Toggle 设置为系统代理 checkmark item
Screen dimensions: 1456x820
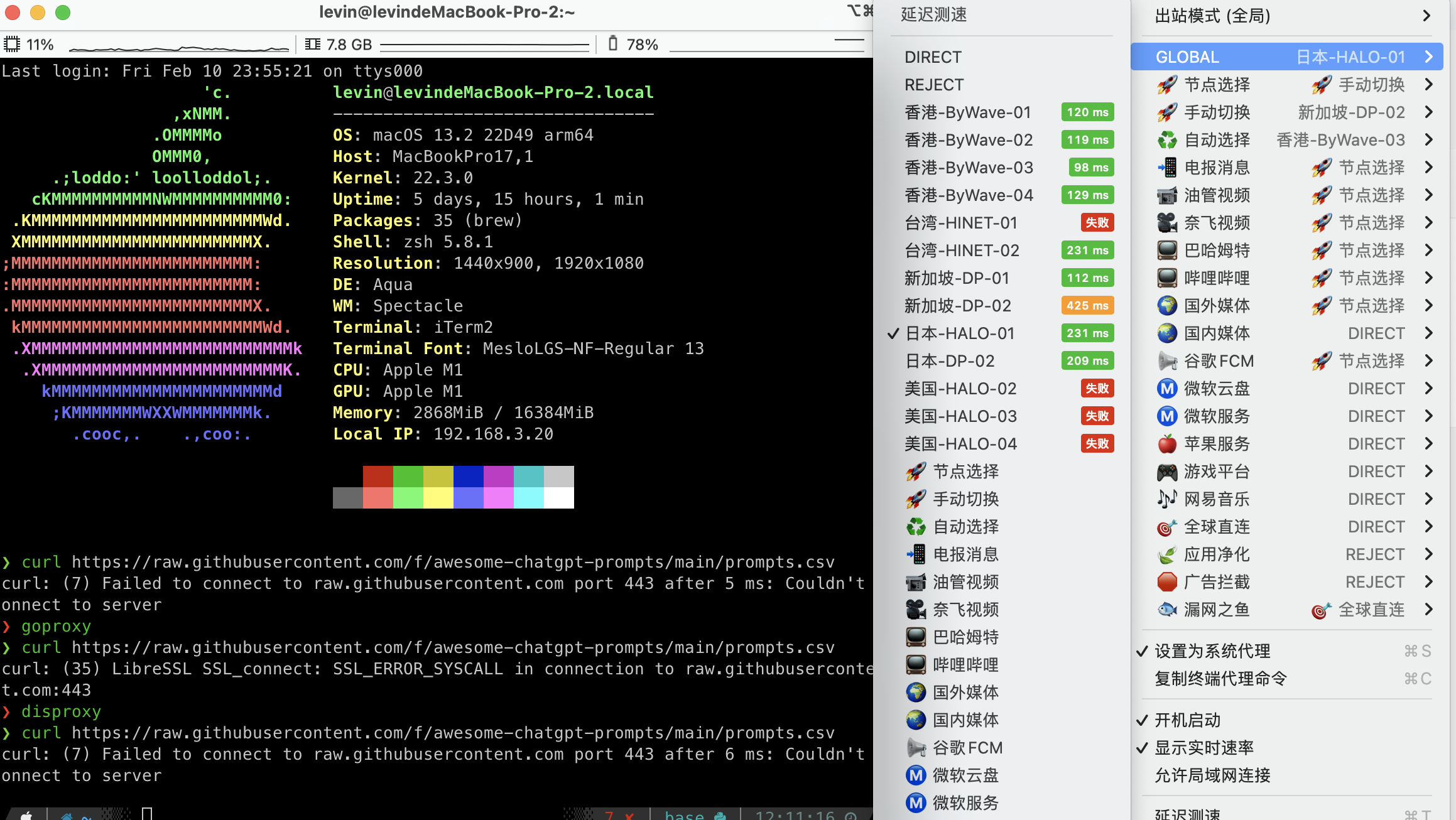pos(1212,651)
